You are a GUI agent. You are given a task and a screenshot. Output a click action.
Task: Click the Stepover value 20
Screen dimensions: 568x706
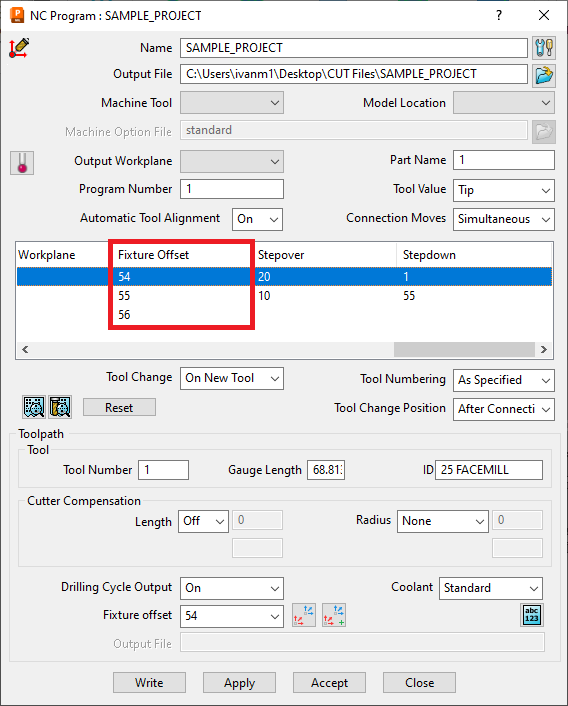(x=264, y=276)
